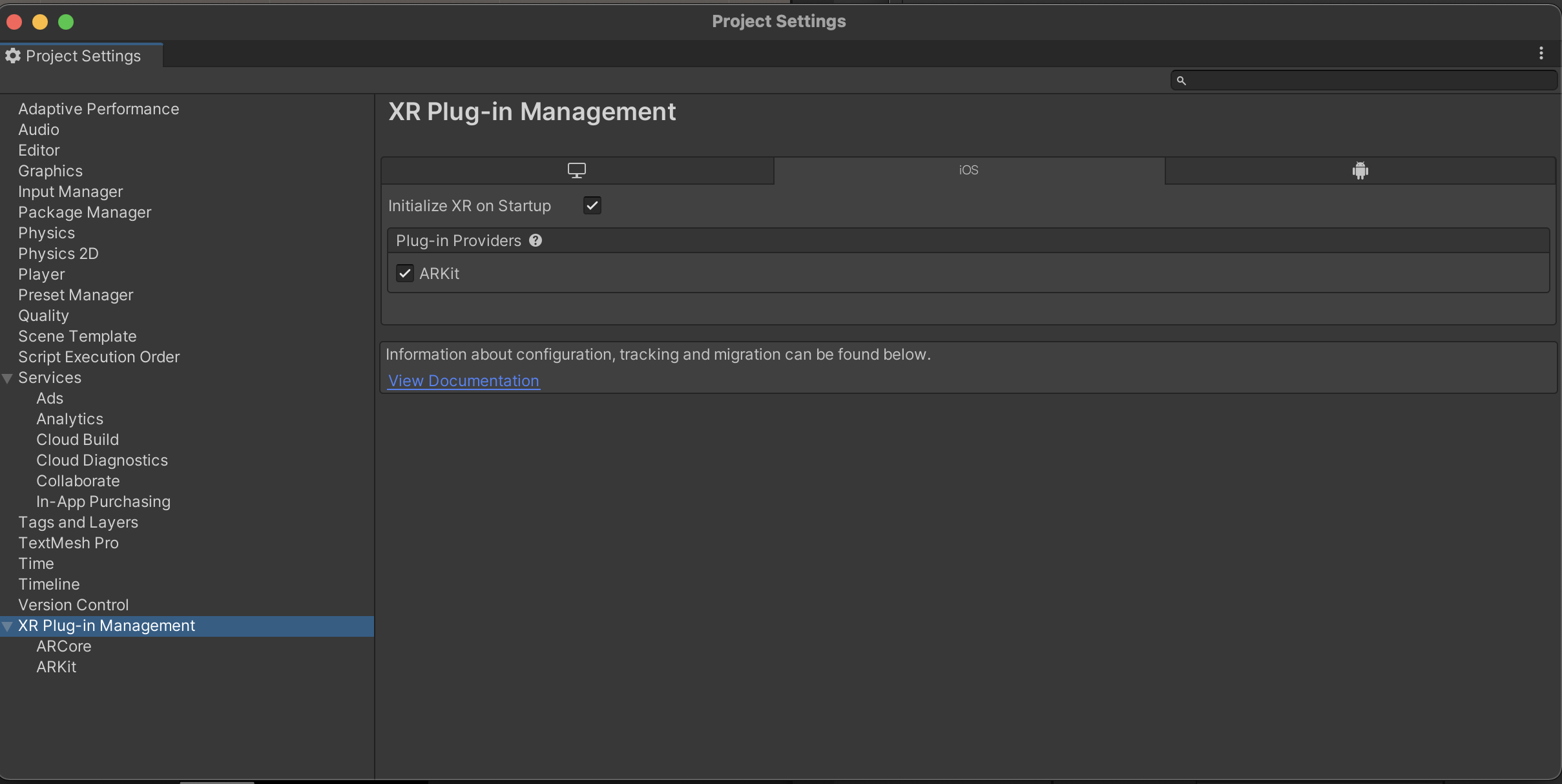Collapse the XR Plug-in Management tree section
Viewport: 1562px width, 784px height.
point(8,626)
